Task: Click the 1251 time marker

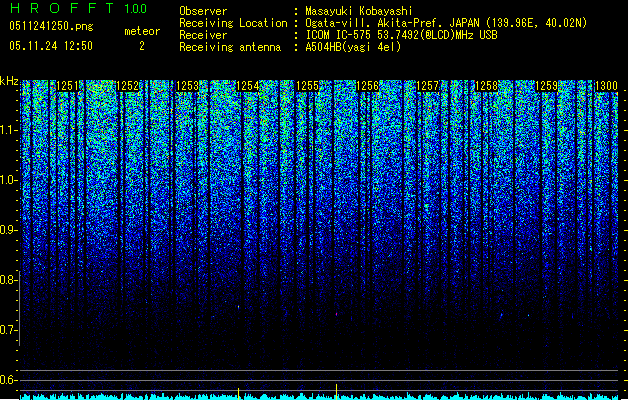Action: (x=67, y=86)
